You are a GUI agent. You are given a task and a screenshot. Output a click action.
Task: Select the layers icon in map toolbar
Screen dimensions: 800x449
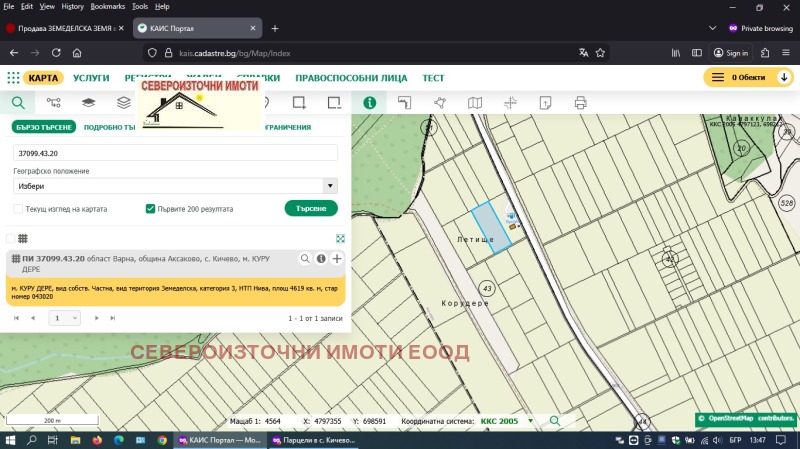coord(88,102)
